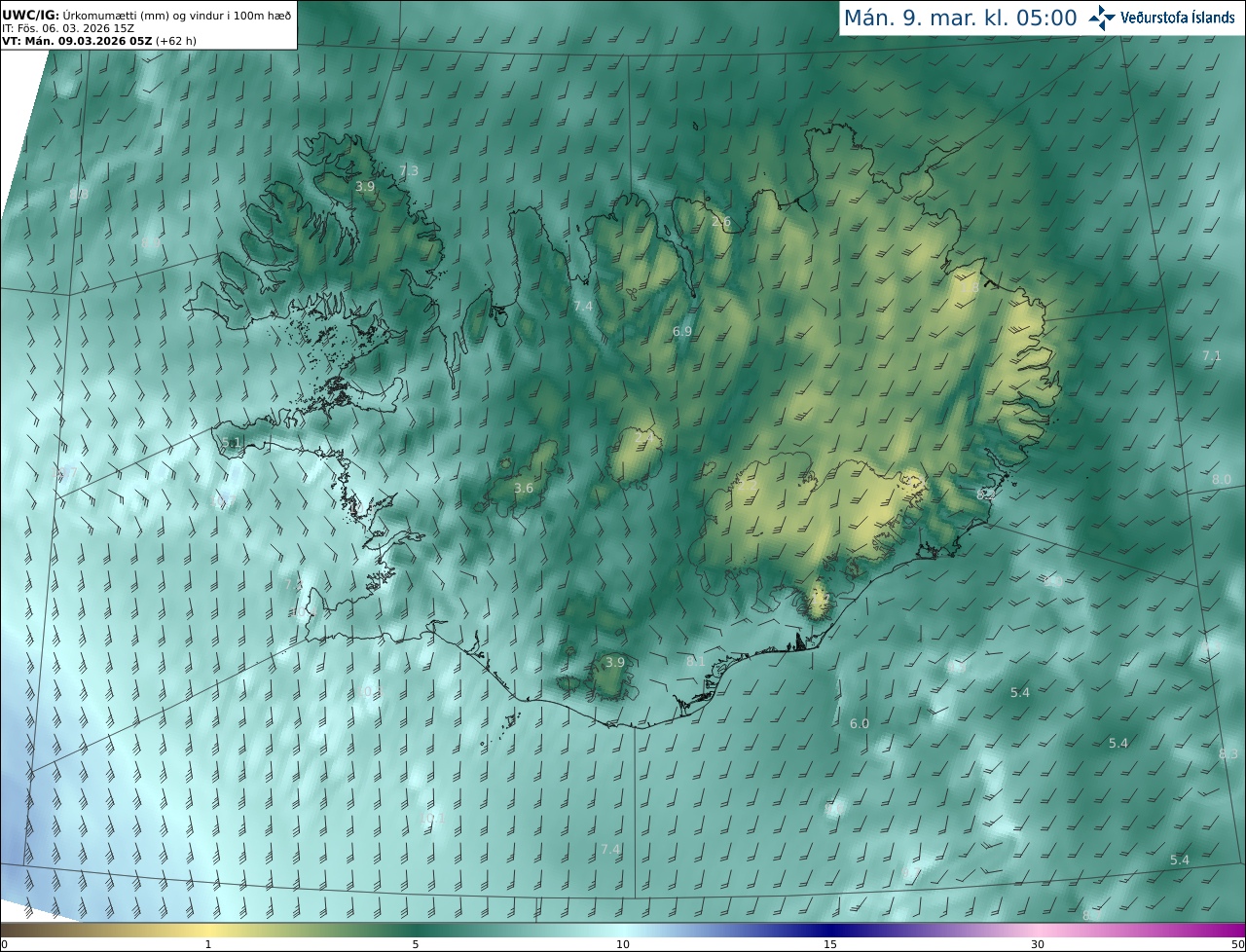This screenshot has width=1246, height=952.
Task: Select the 'Mán. 9. mar. kl. 05:00' timestamp
Action: click(x=960, y=18)
